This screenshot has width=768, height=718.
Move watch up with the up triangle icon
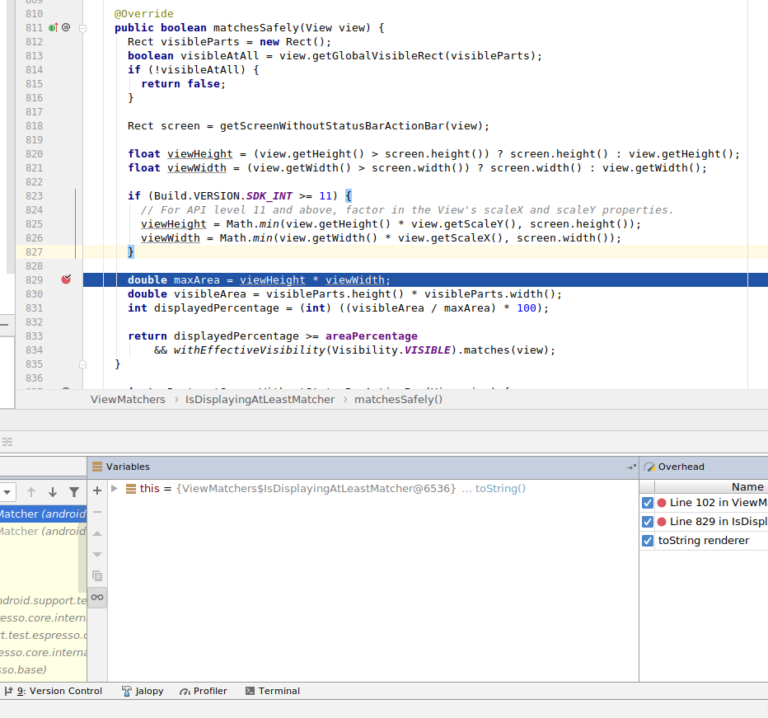pos(97,533)
